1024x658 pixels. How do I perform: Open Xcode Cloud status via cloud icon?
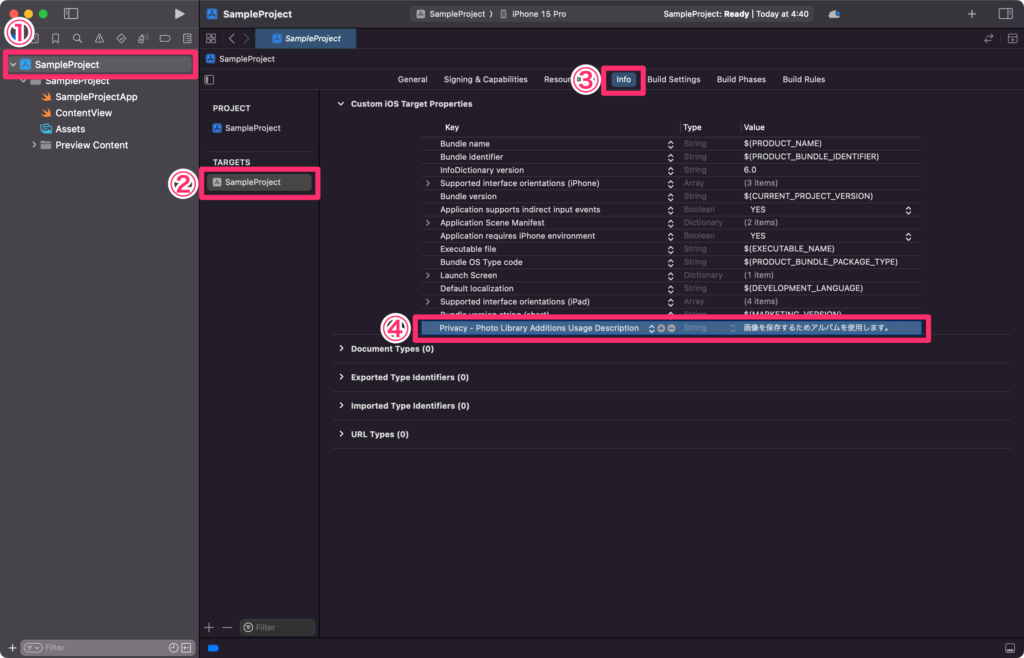[833, 13]
